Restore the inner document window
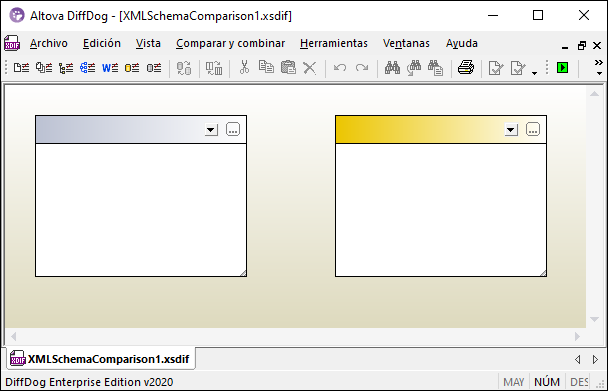Image resolution: width=608 pixels, height=391 pixels. [x=582, y=46]
